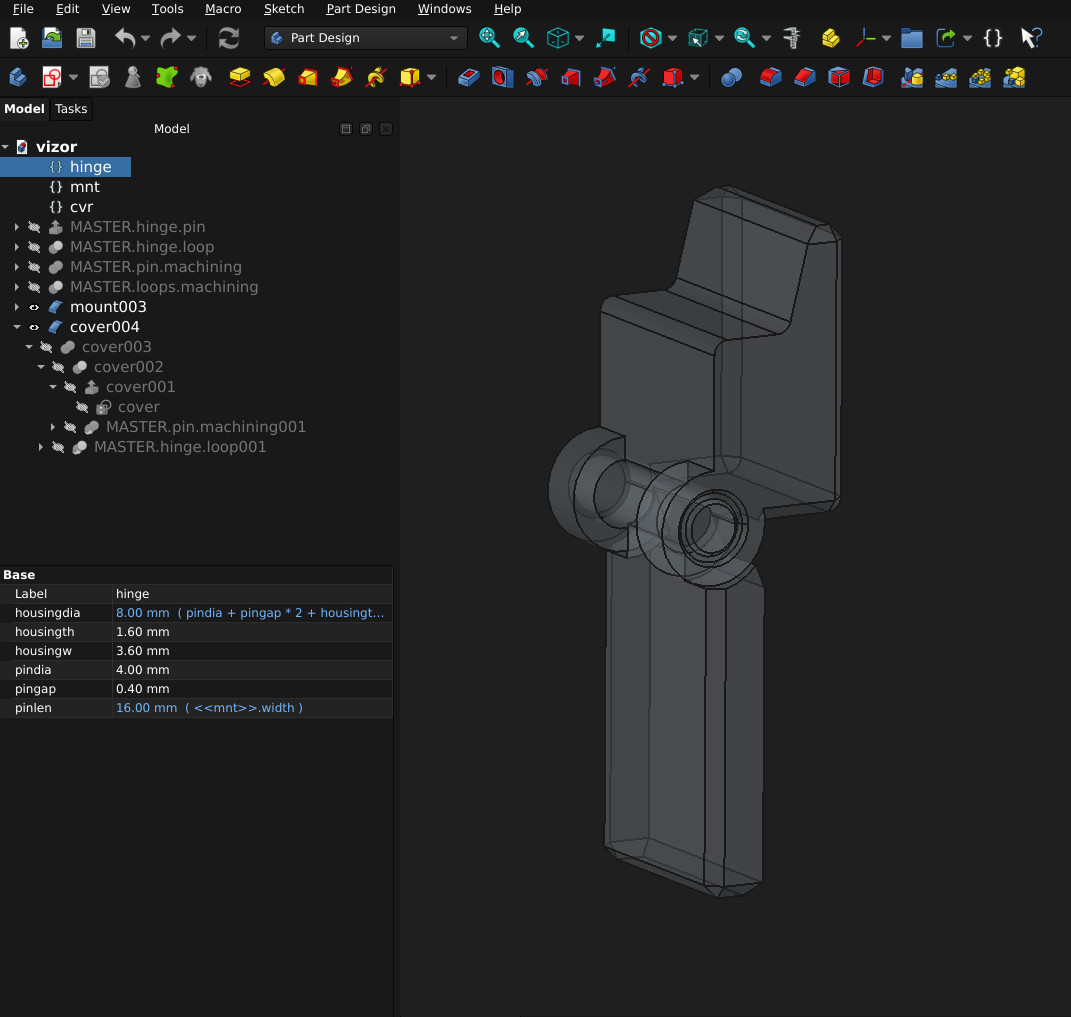Click the New document icon
The width and height of the screenshot is (1071, 1017).
coord(18,38)
